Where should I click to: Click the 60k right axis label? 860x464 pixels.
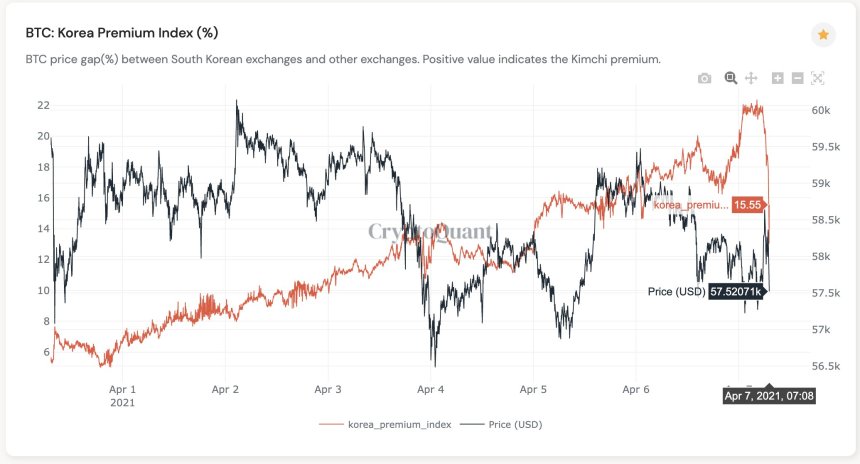coord(822,110)
